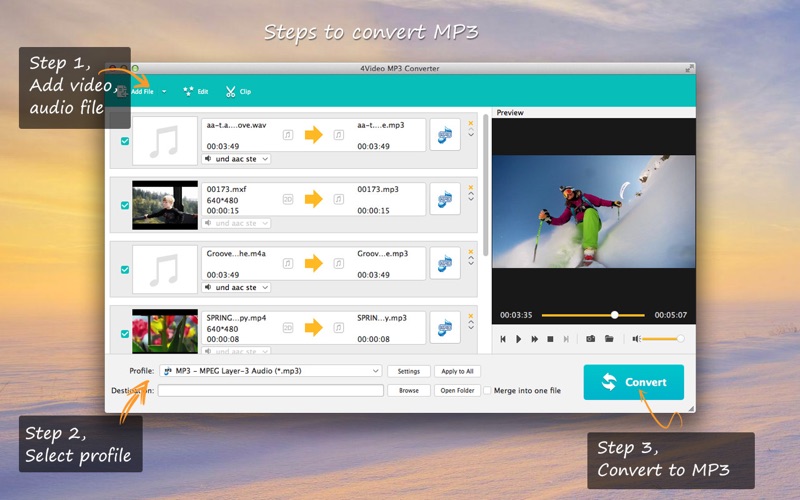Seek on the preview progress bar

593,315
